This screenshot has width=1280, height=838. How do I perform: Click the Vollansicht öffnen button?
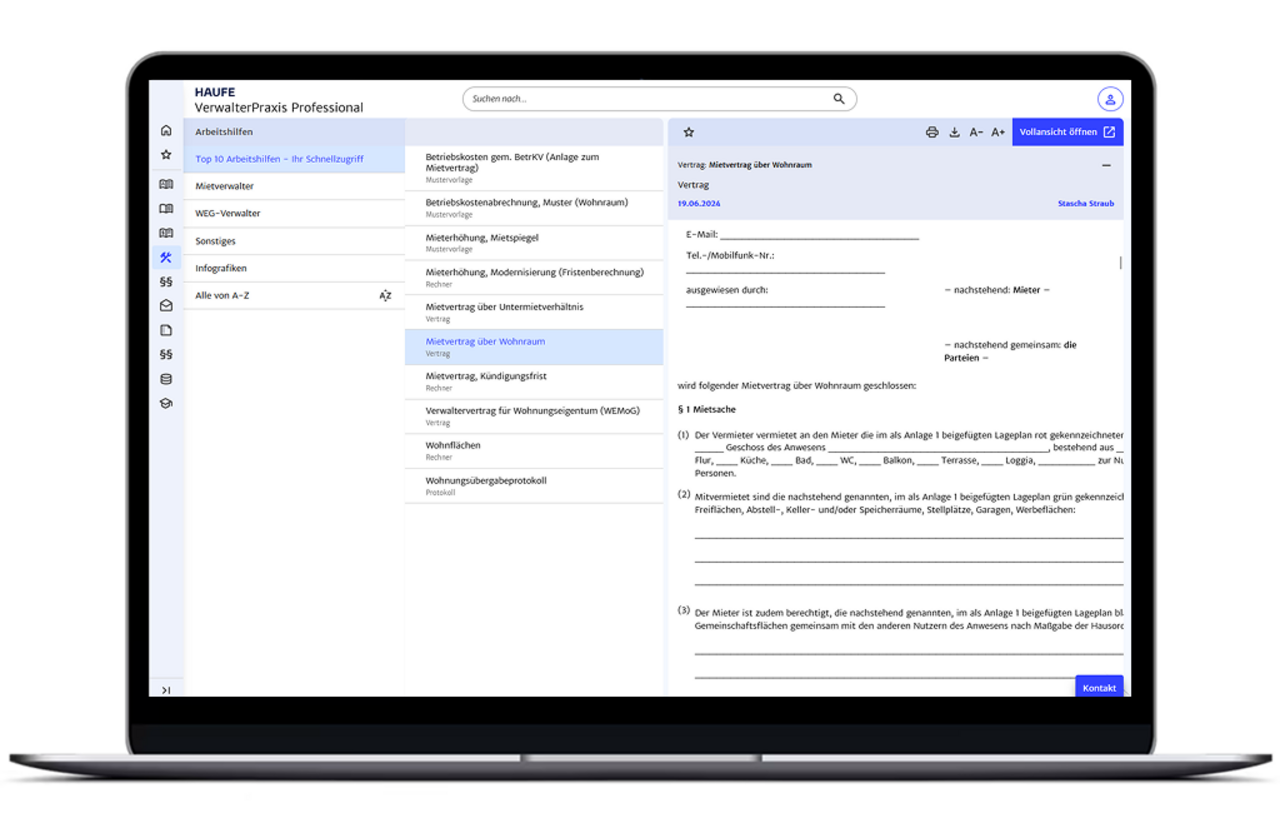pos(1067,132)
